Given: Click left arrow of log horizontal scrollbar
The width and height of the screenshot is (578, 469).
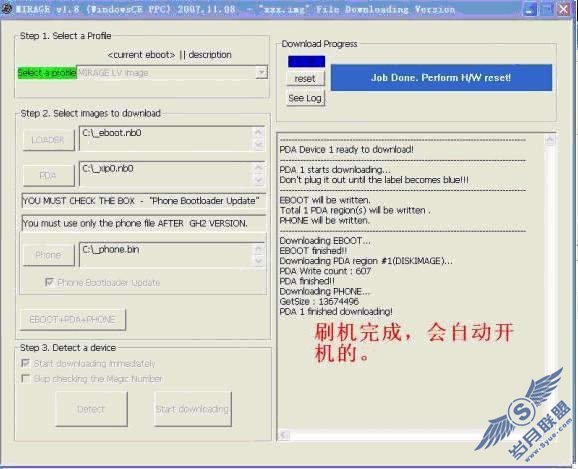Looking at the screenshot, I should coord(283,435).
